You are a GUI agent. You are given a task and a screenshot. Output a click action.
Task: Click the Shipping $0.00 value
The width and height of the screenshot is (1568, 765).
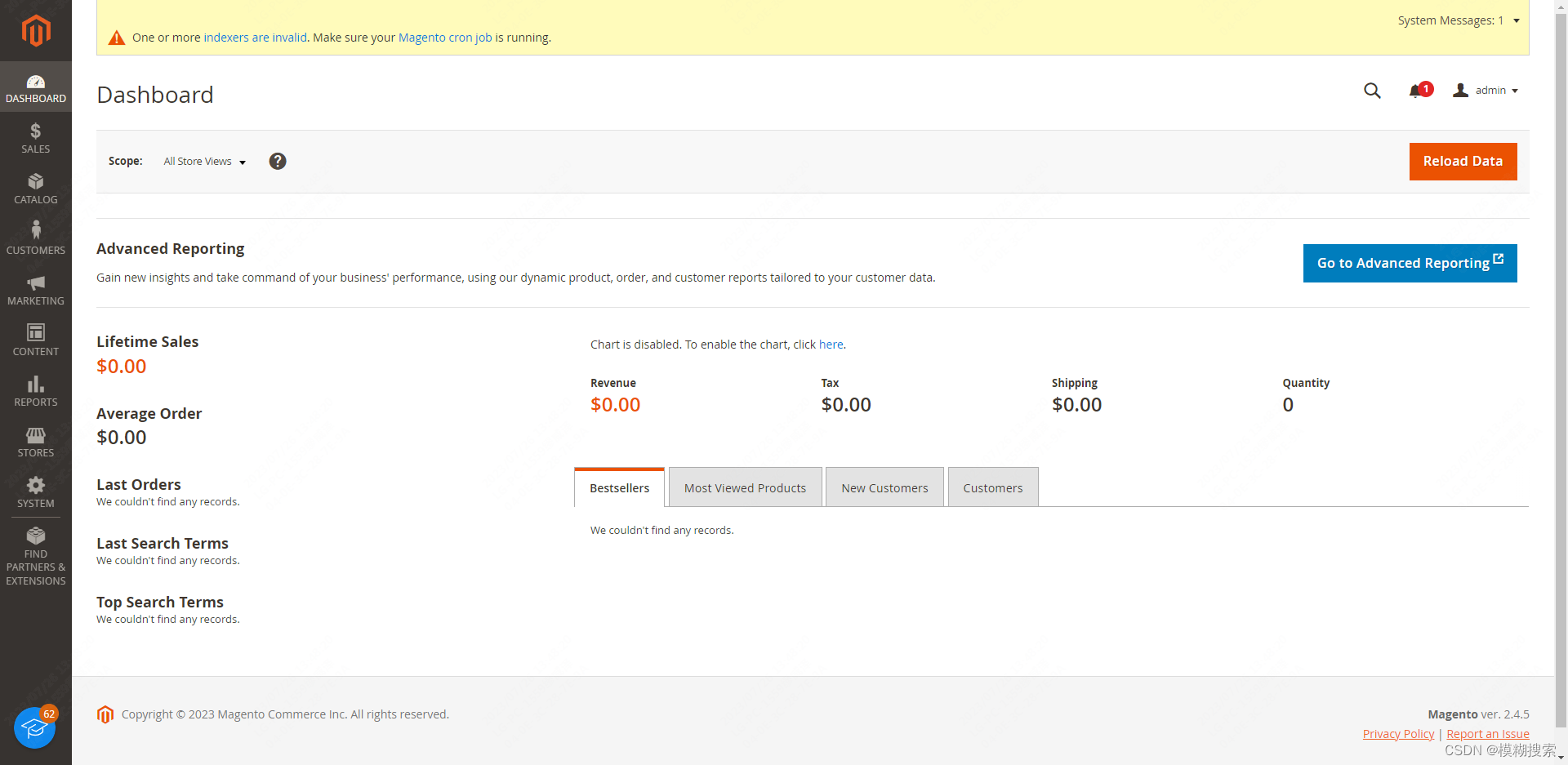[1076, 405]
